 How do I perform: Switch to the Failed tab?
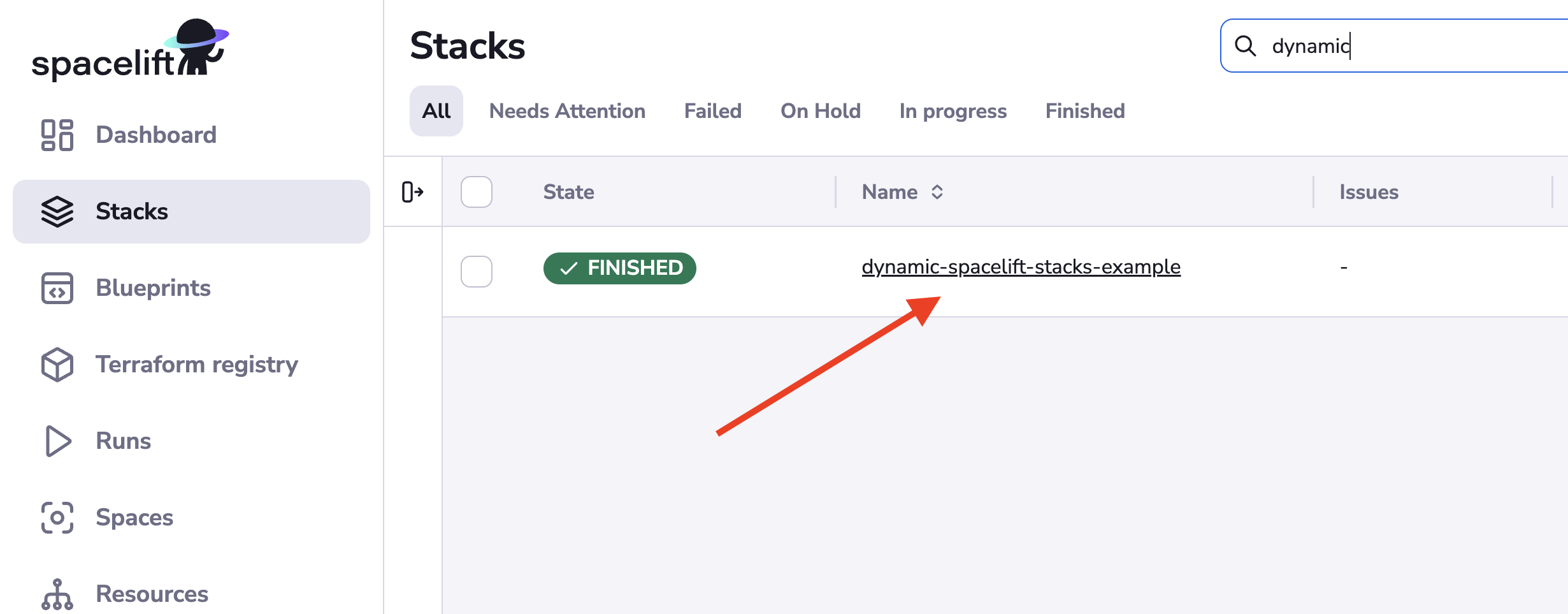pyautogui.click(x=712, y=111)
